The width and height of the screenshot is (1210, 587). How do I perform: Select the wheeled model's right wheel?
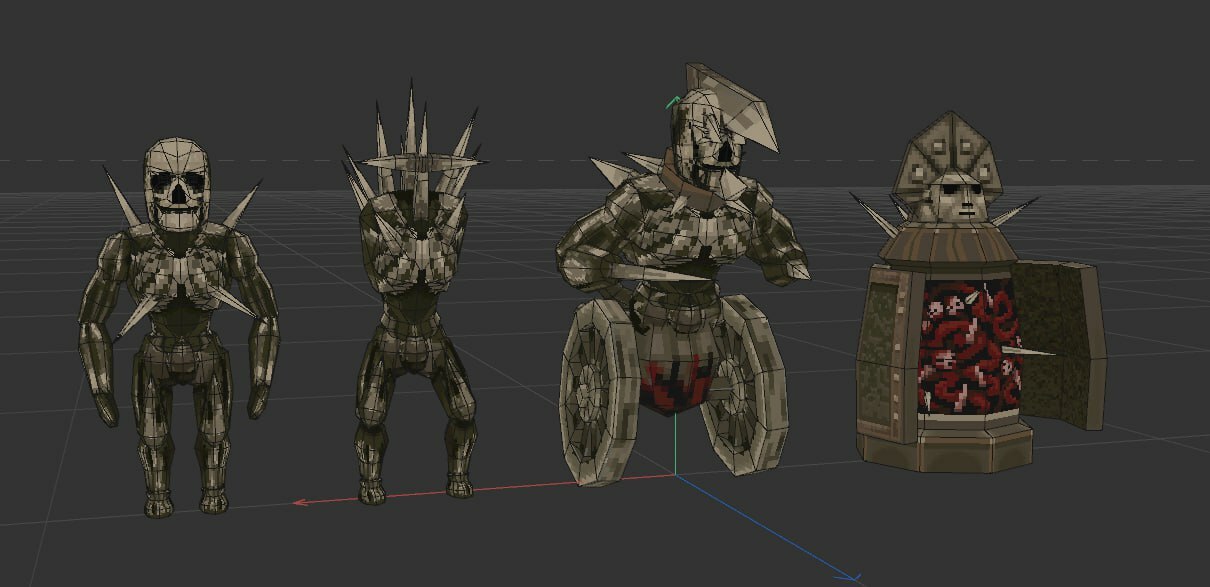[x=743, y=390]
